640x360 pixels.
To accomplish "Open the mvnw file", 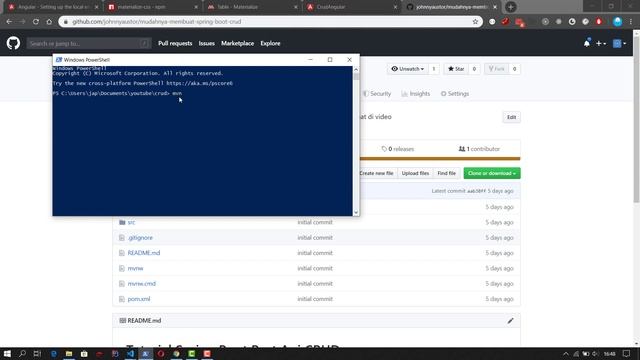I will [135, 269].
